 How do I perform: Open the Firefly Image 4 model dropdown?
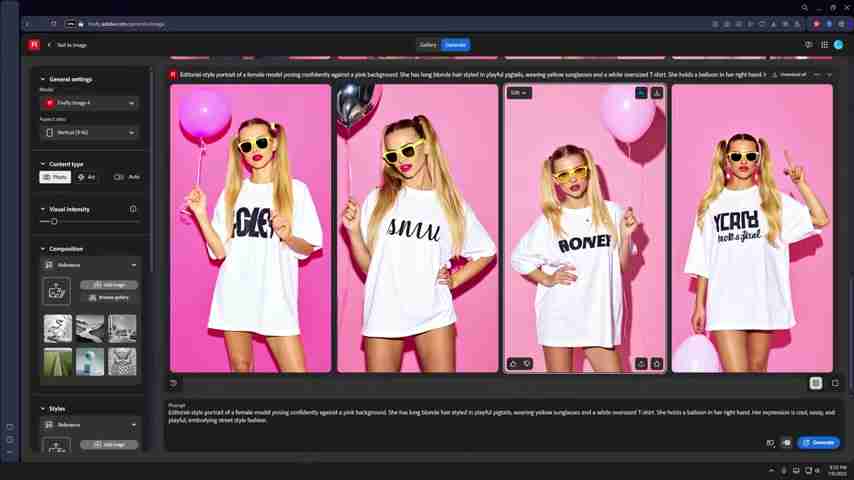pos(89,103)
